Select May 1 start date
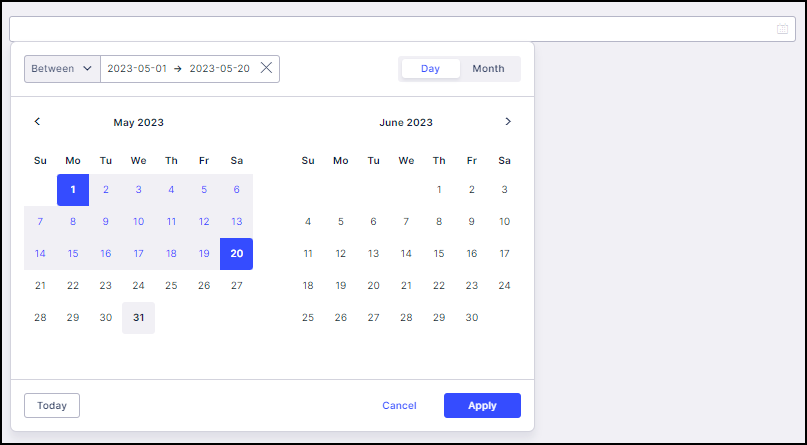807x445 pixels. click(73, 190)
